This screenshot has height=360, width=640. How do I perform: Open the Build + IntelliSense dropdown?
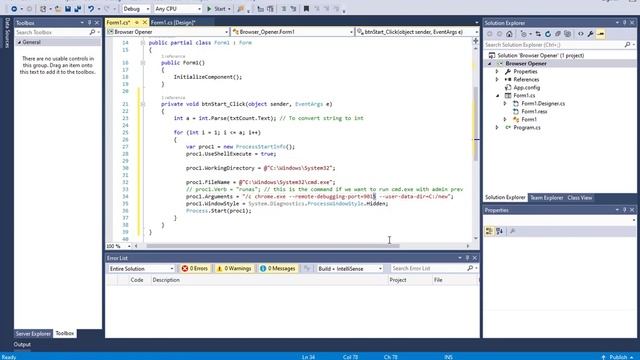tap(350, 269)
